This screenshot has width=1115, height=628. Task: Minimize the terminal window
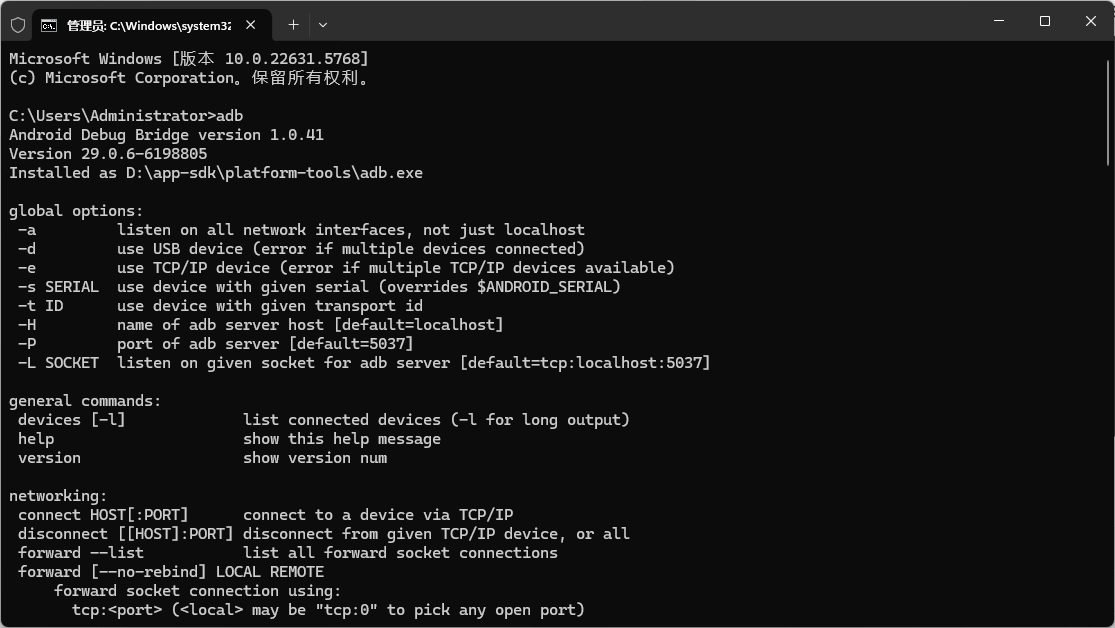coord(999,21)
